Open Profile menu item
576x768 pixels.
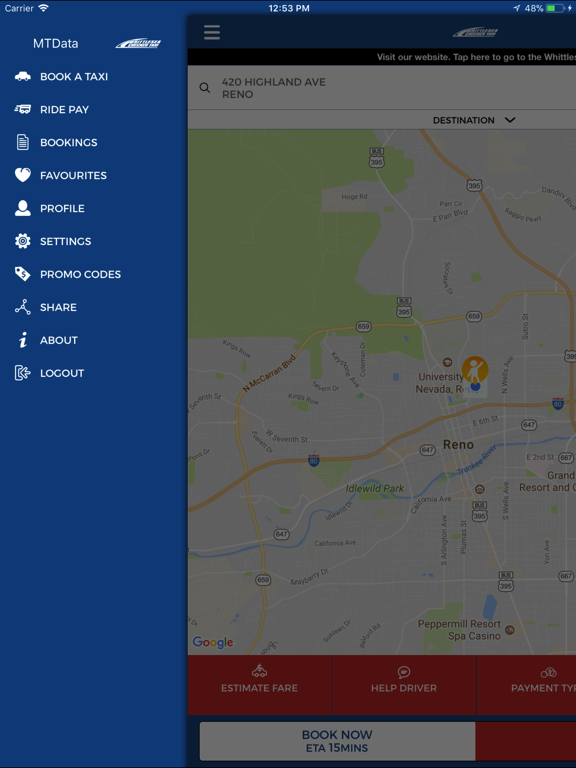coord(93,208)
